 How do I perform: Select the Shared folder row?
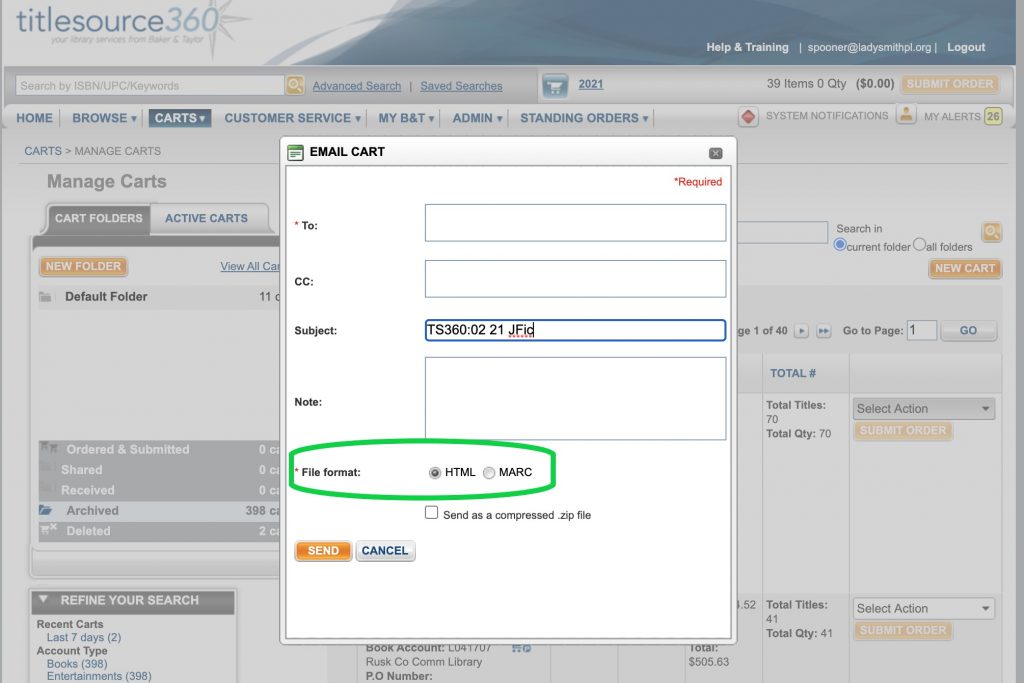(x=159, y=469)
